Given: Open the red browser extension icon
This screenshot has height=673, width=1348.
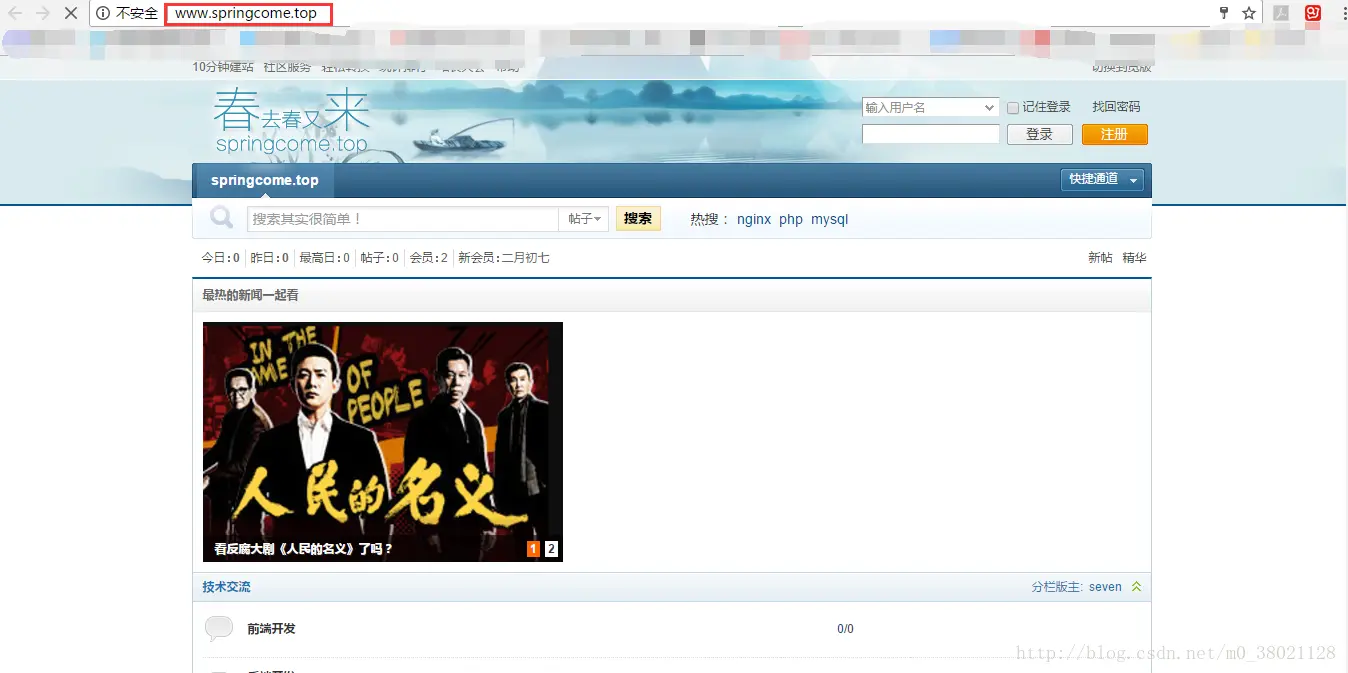Looking at the screenshot, I should tap(1313, 13).
